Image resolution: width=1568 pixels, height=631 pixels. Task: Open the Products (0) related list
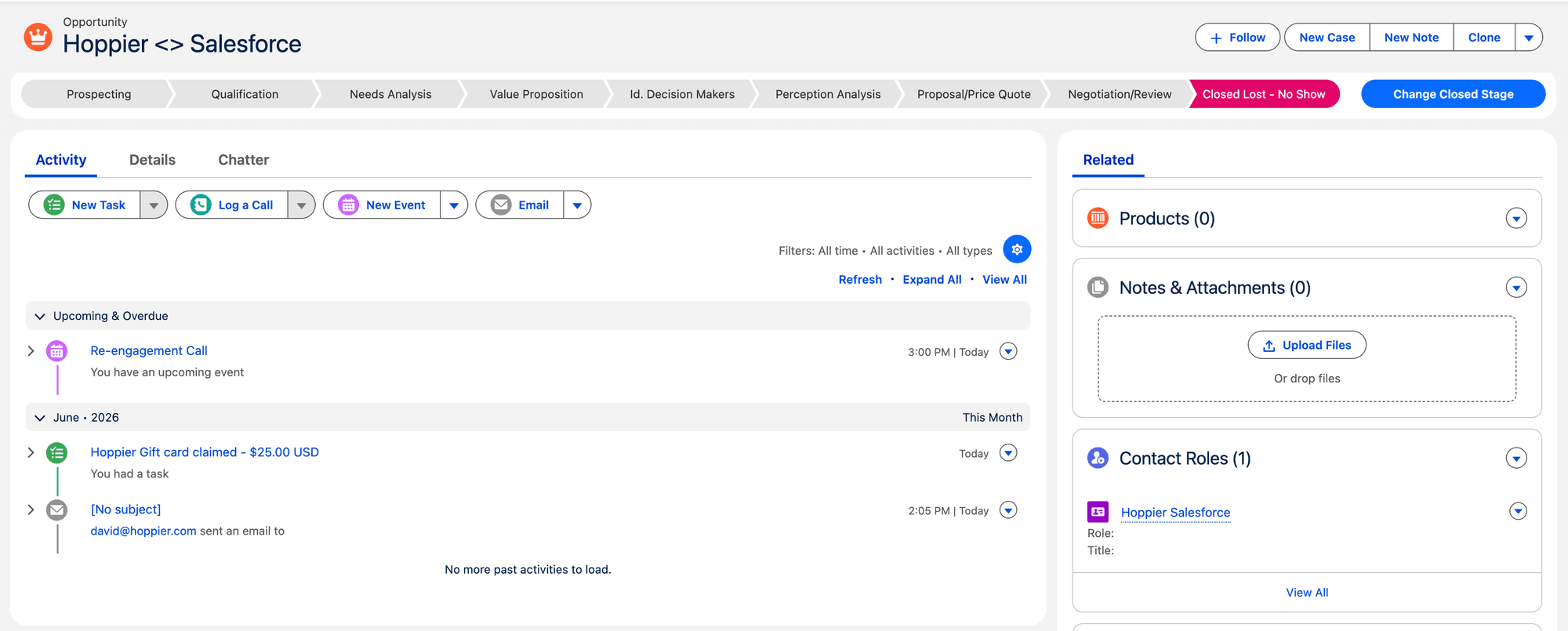coord(1167,219)
